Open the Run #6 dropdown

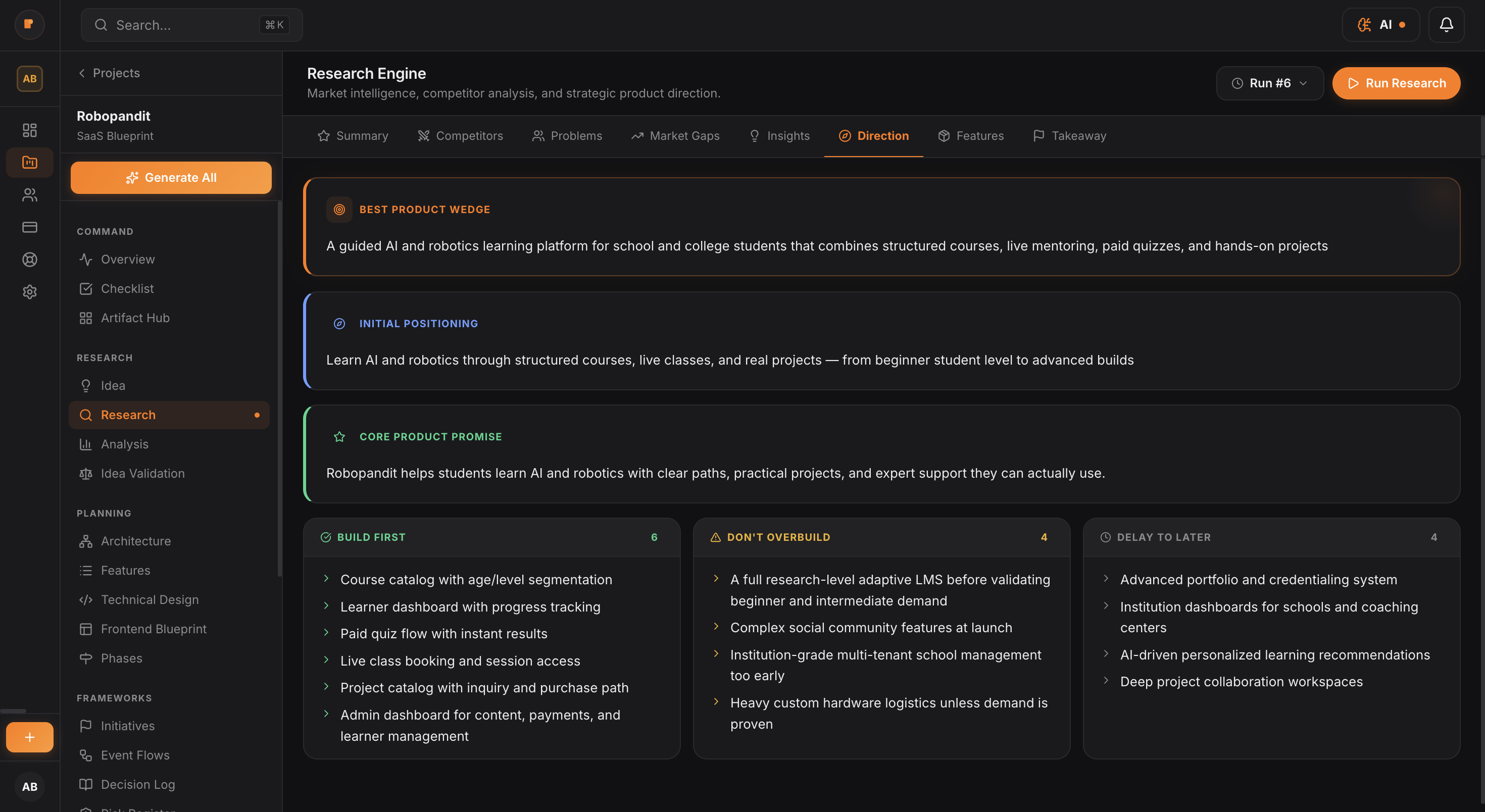(x=1269, y=83)
